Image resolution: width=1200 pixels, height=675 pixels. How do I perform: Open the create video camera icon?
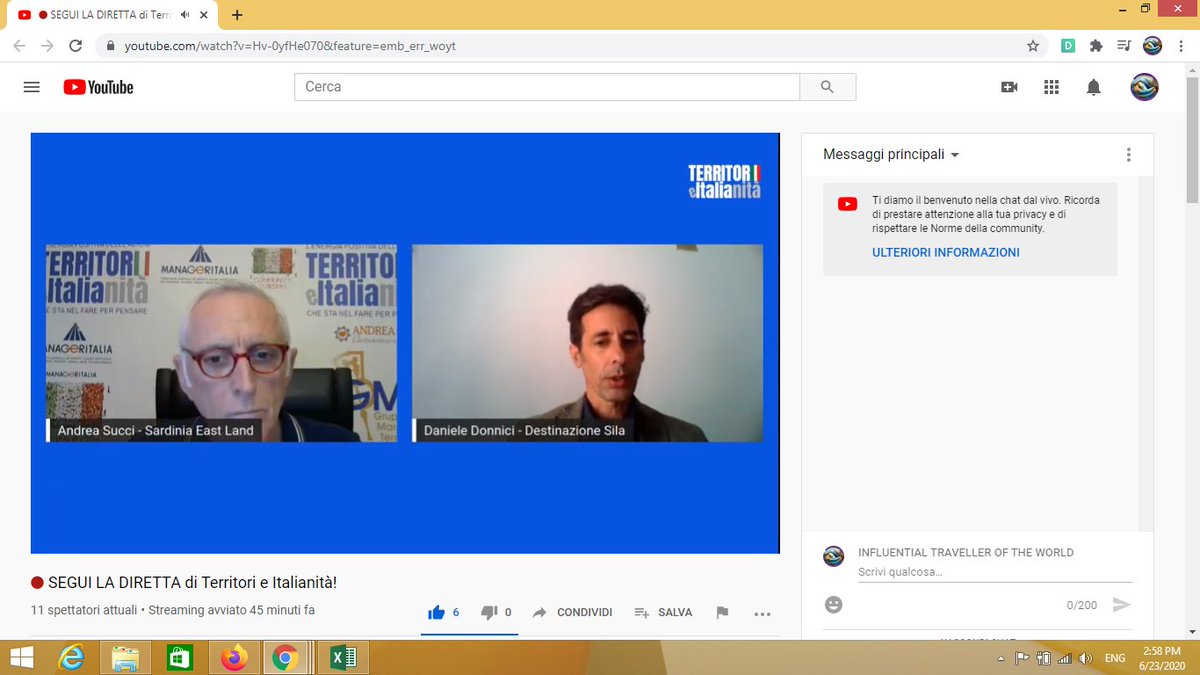[x=1009, y=87]
